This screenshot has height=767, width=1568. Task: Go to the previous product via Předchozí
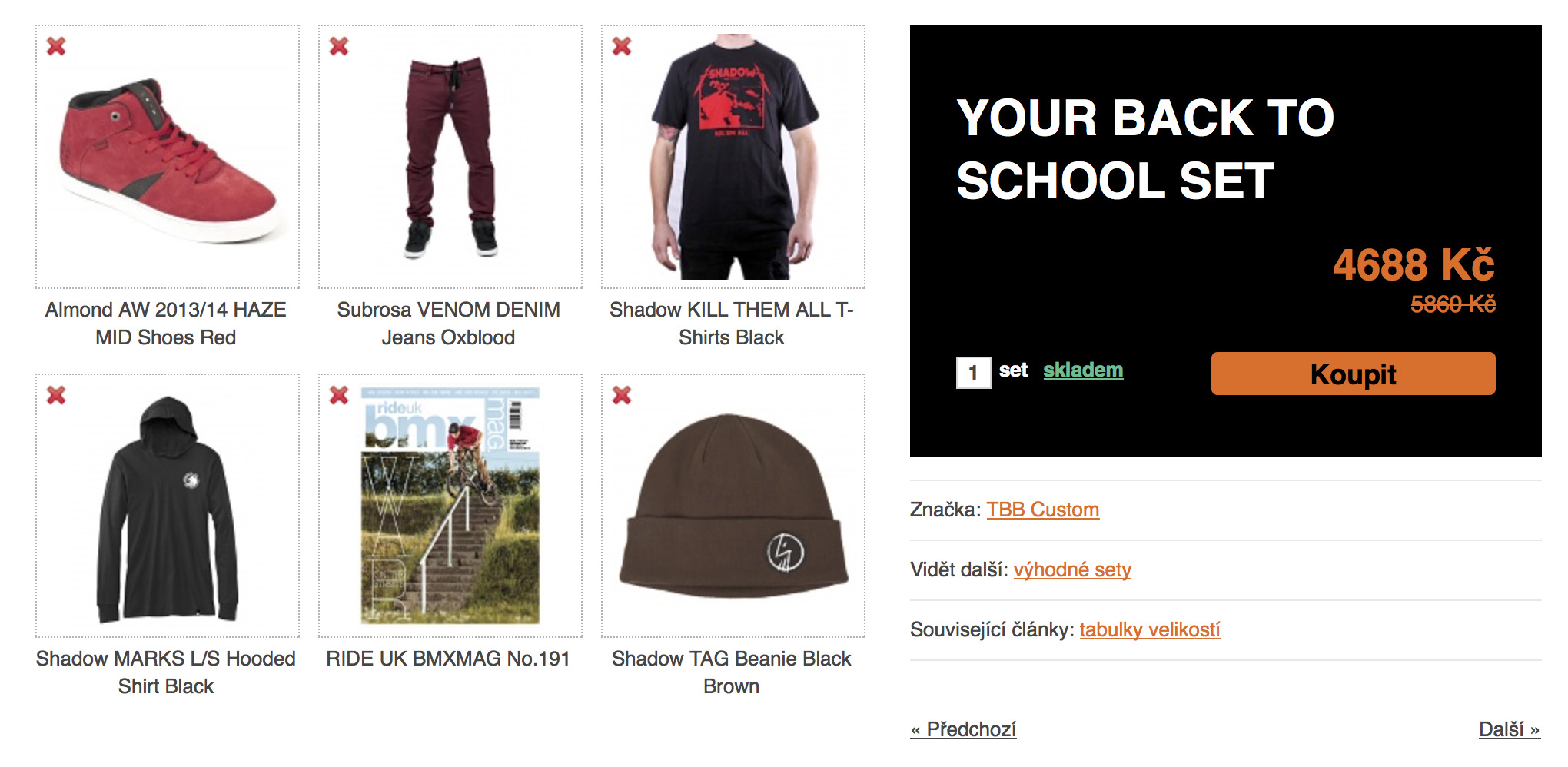pyautogui.click(x=963, y=729)
